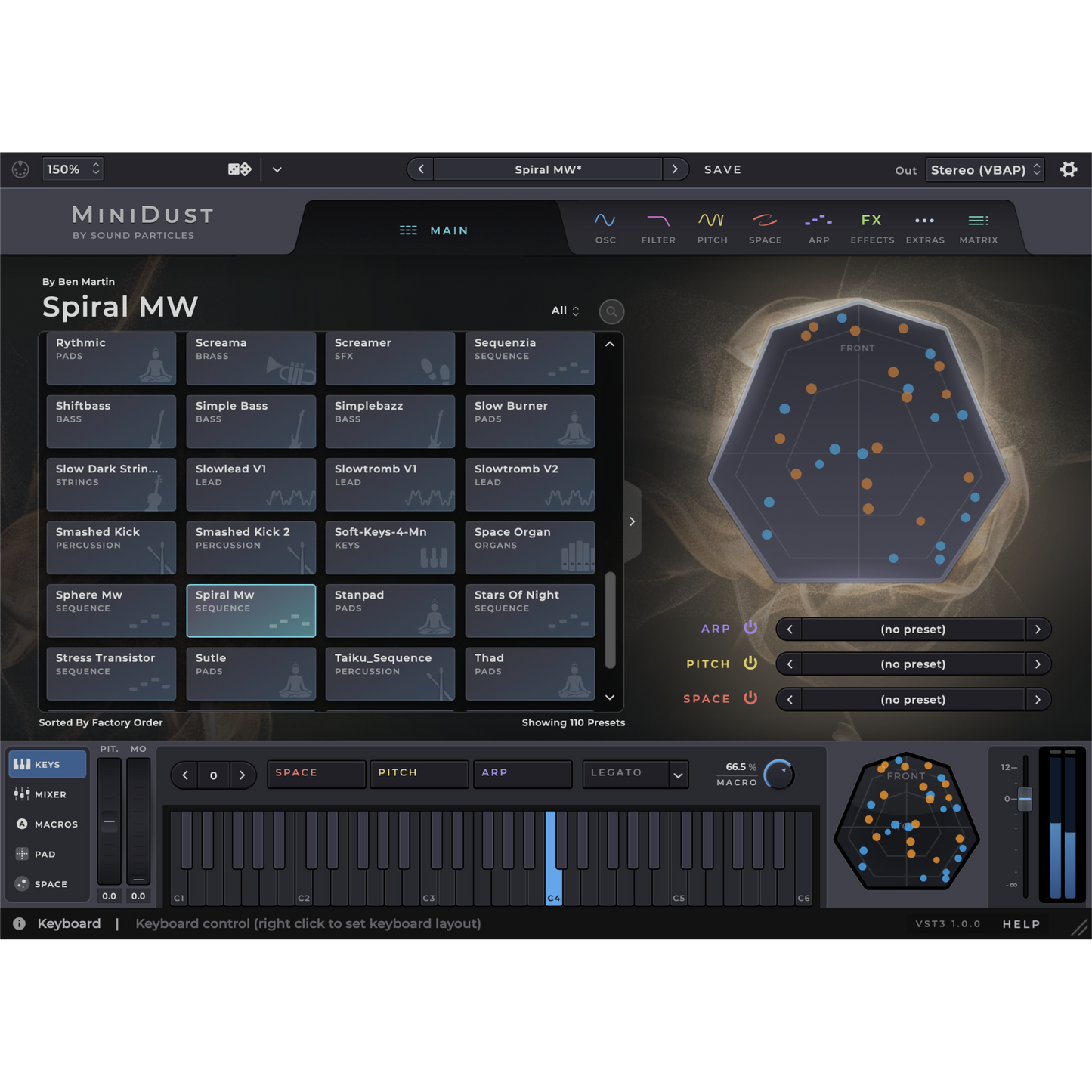Open the All category filter dropdown
Screen dimensions: 1092x1092
point(565,311)
